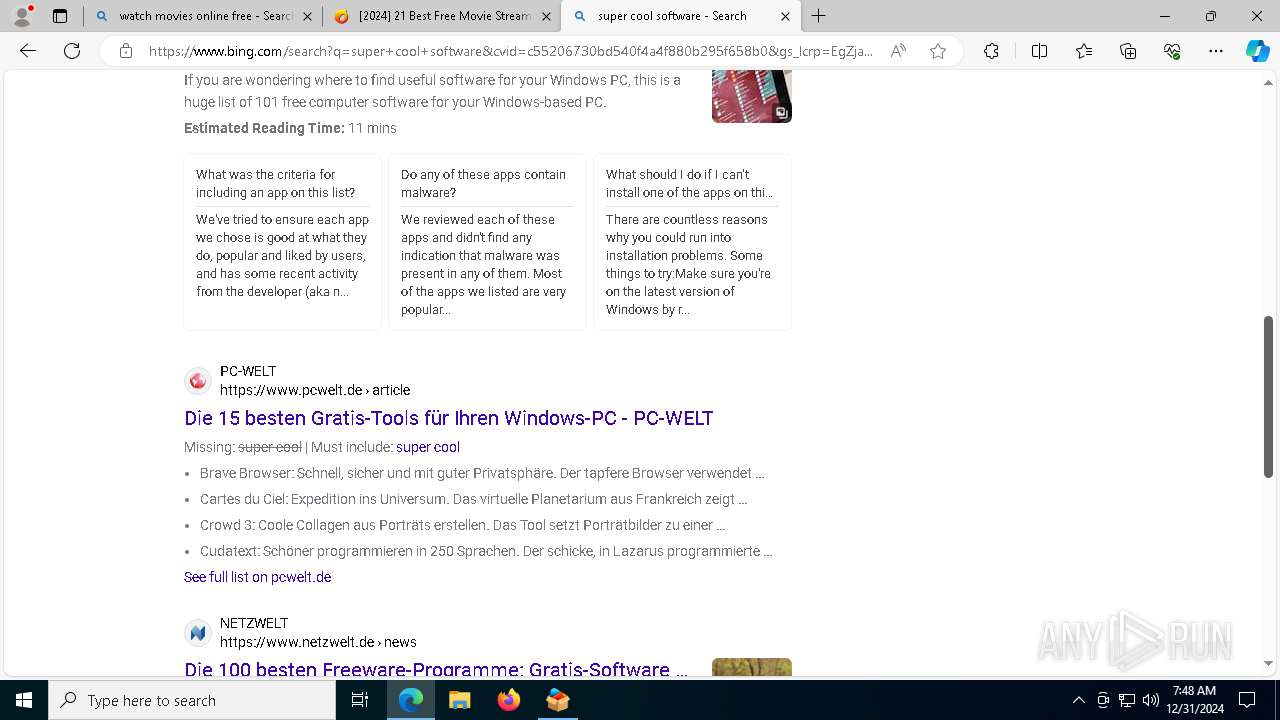Image resolution: width=1280 pixels, height=720 pixels.
Task: Close the '21 Best Free Movie Stream' tab
Action: pyautogui.click(x=546, y=16)
